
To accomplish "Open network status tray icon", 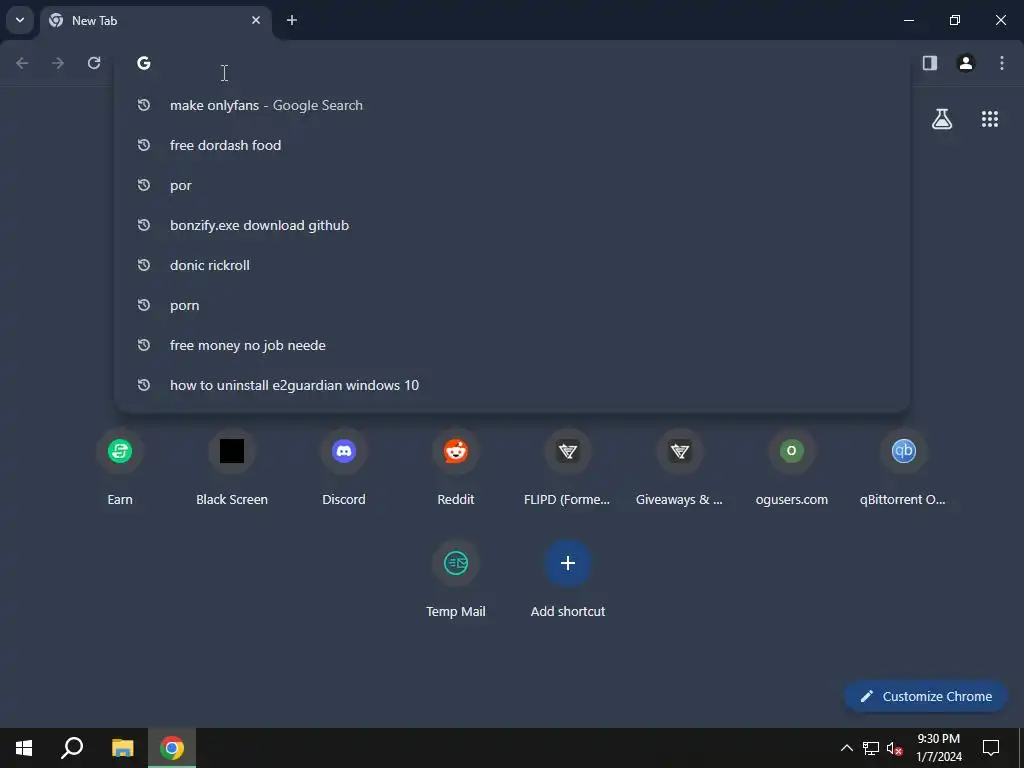I will pyautogui.click(x=871, y=748).
